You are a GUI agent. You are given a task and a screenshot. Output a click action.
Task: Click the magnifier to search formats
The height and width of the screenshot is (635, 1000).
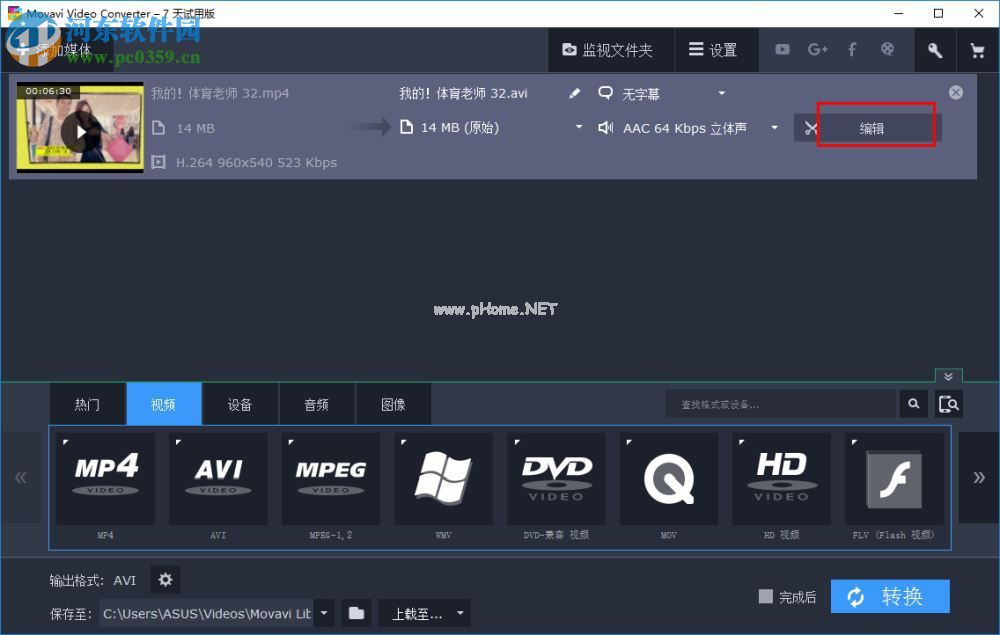tap(913, 403)
